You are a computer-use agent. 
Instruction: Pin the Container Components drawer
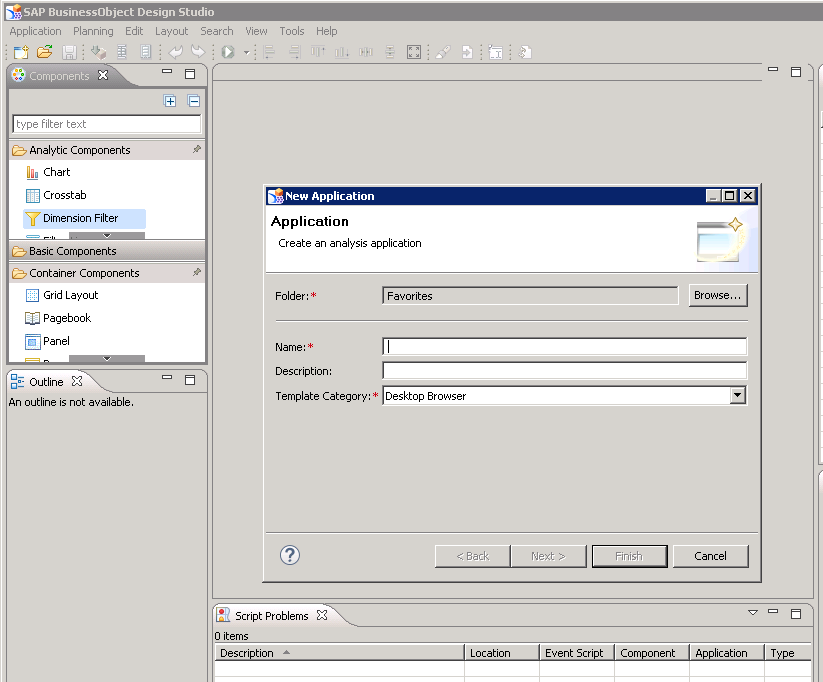[x=196, y=273]
